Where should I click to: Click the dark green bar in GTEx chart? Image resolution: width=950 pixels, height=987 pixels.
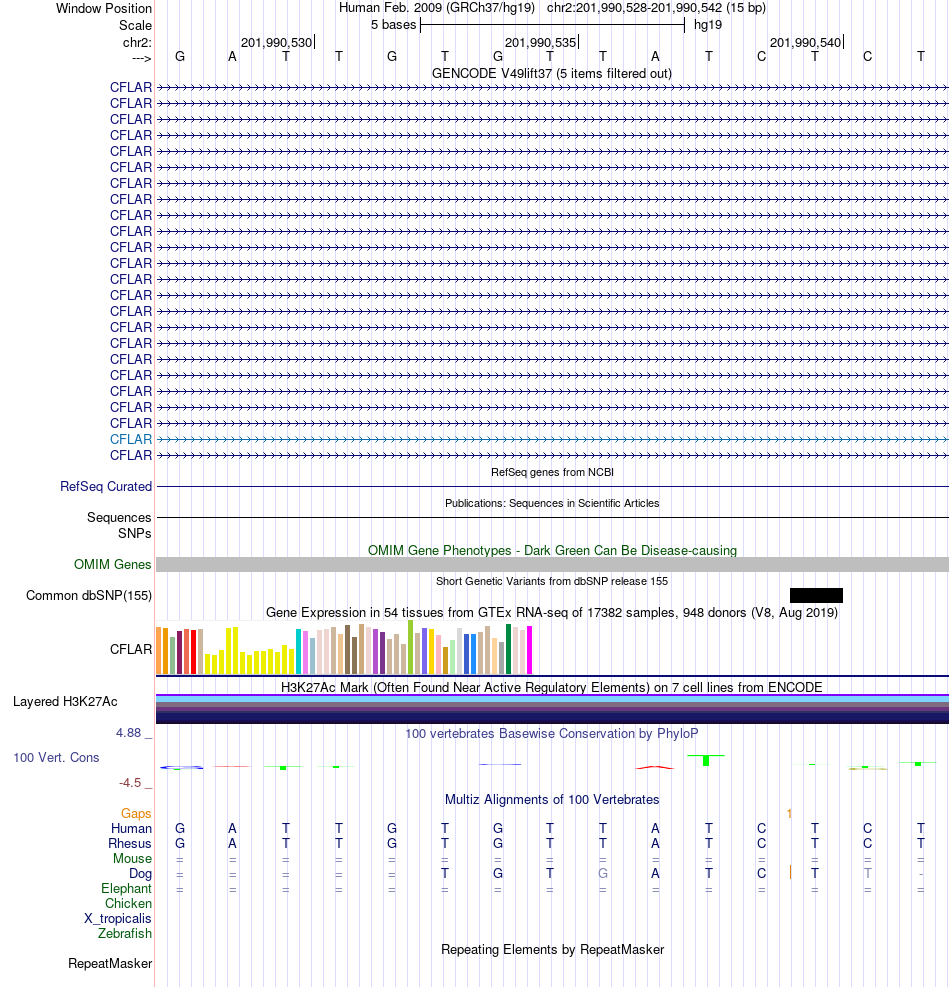(x=508, y=649)
